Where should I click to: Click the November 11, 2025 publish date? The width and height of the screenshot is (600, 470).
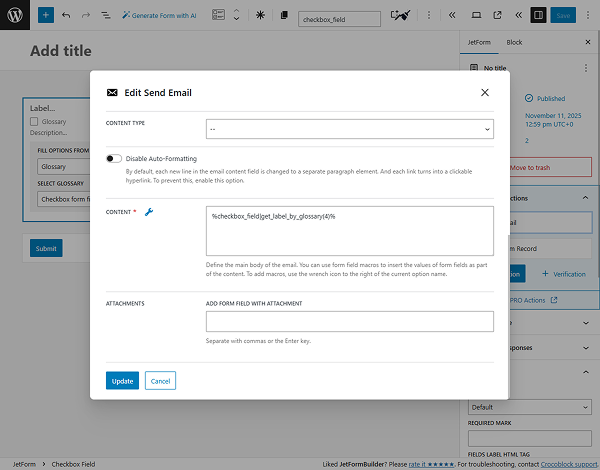pyautogui.click(x=553, y=120)
